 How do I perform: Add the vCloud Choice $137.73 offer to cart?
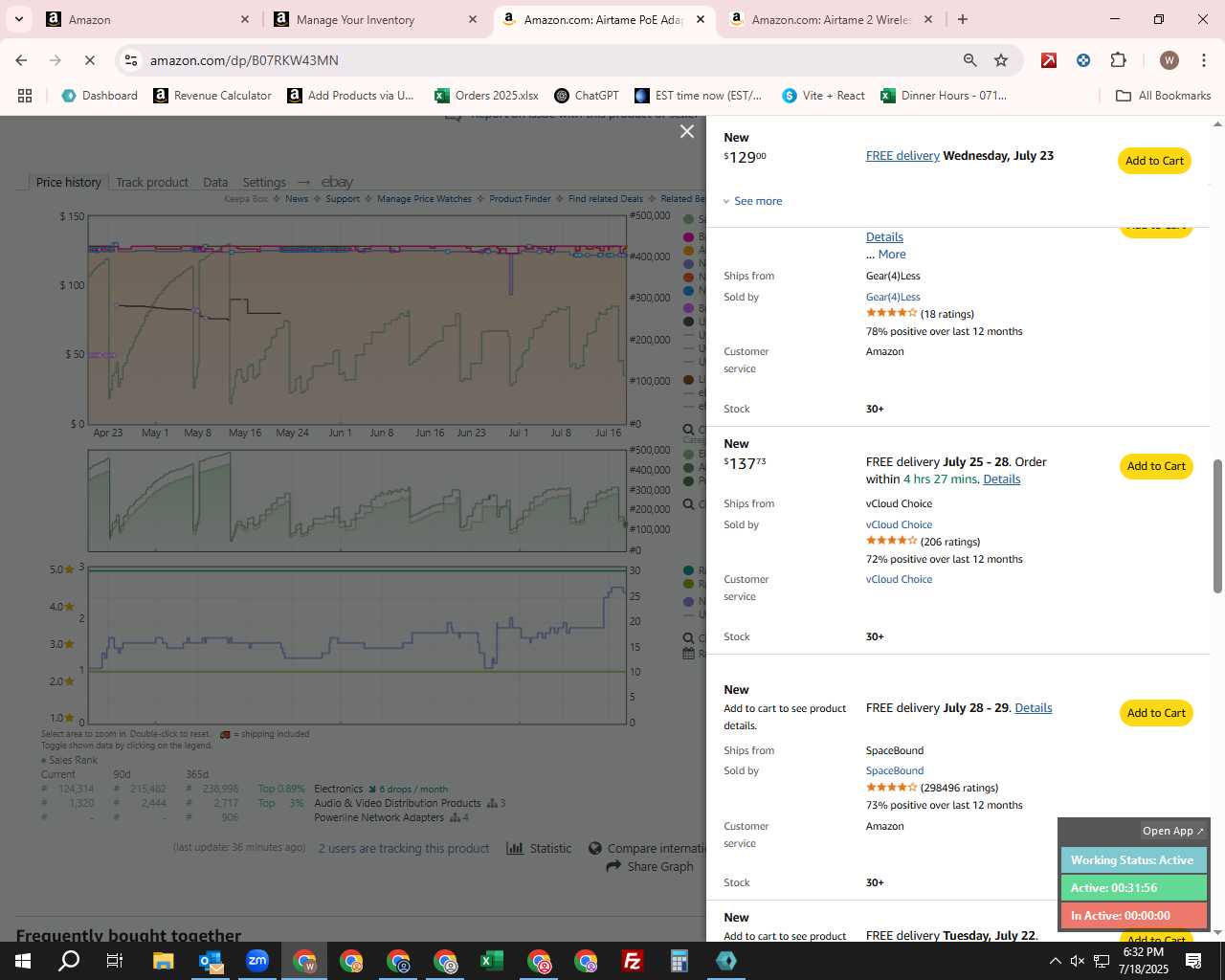(1156, 466)
